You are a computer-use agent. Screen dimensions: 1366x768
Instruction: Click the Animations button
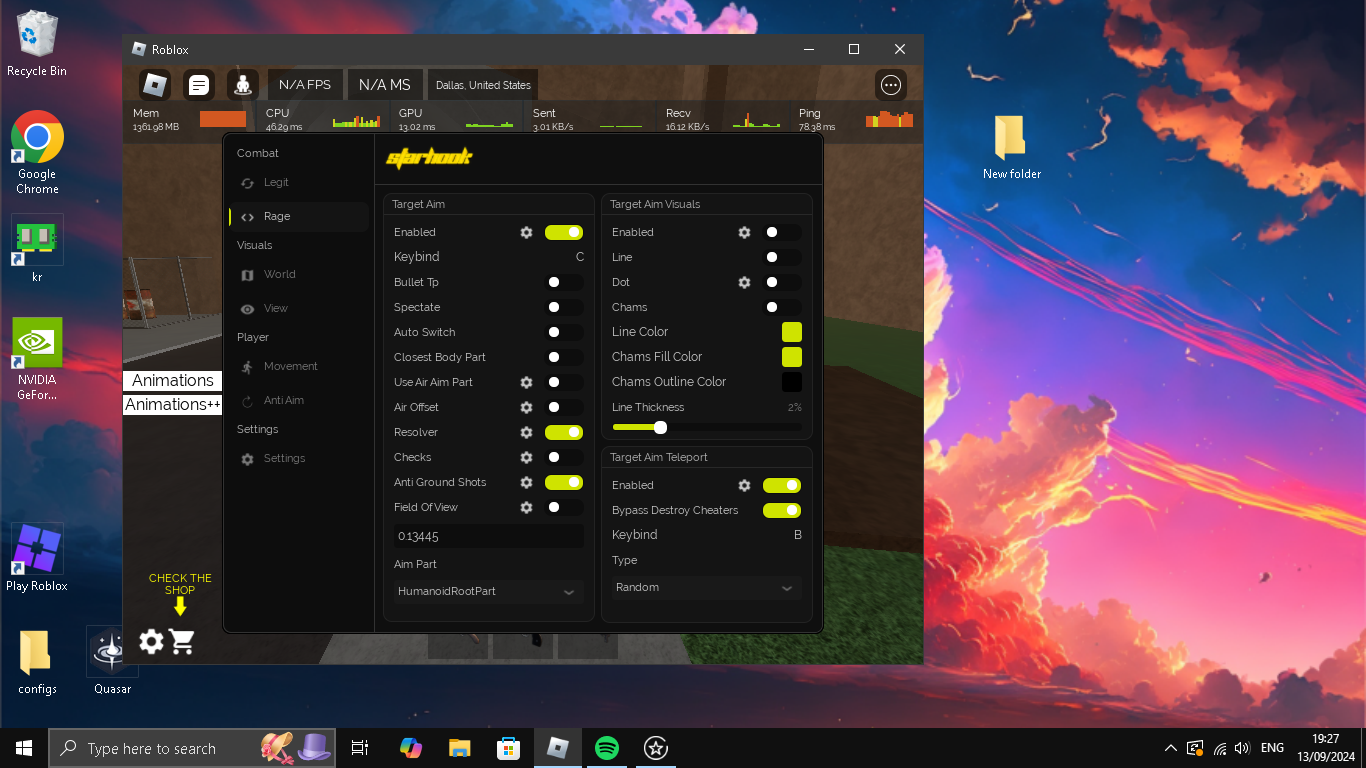[173, 380]
